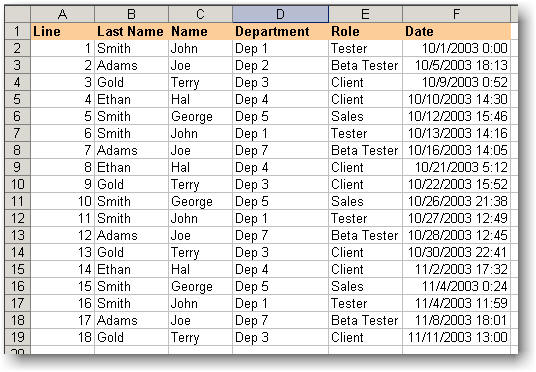Select the Dep 2 cell
Screen dimensions: 536x372
coord(280,65)
